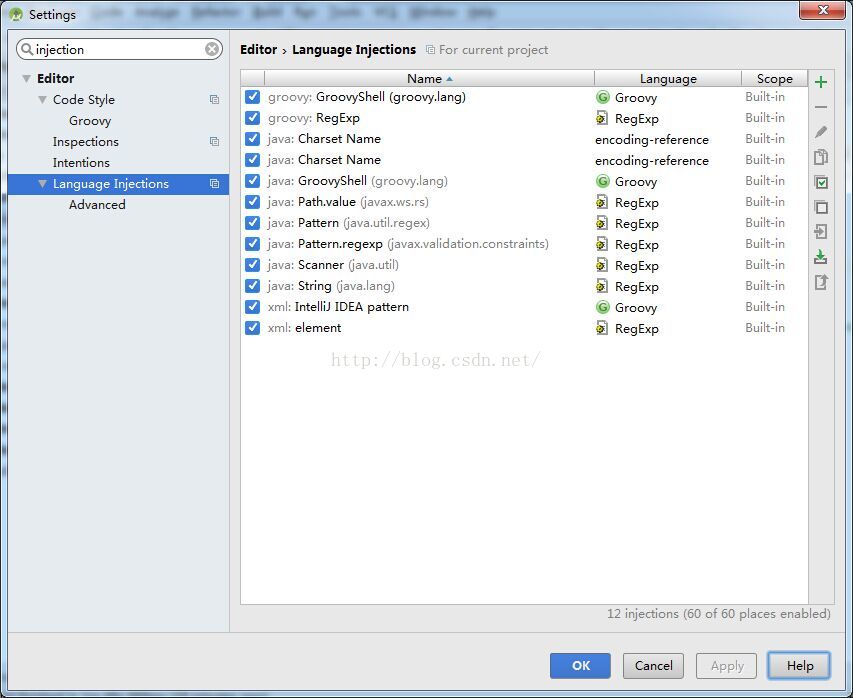Screen dimensions: 853x698
Task: Uncheck java: Pattern (java.util.regex) checkbox
Action: tap(252, 223)
